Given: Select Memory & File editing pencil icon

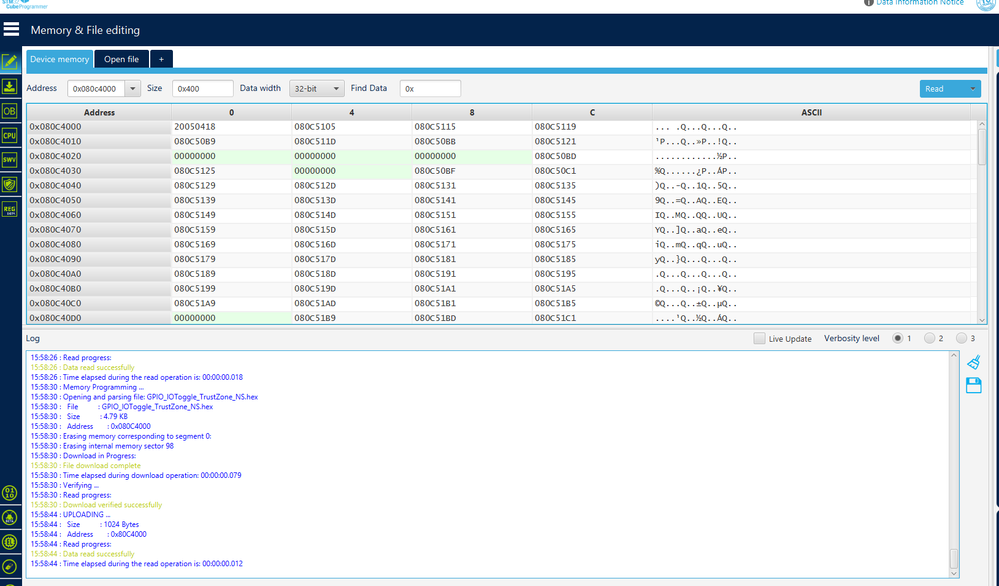Looking at the screenshot, I should coord(10,62).
